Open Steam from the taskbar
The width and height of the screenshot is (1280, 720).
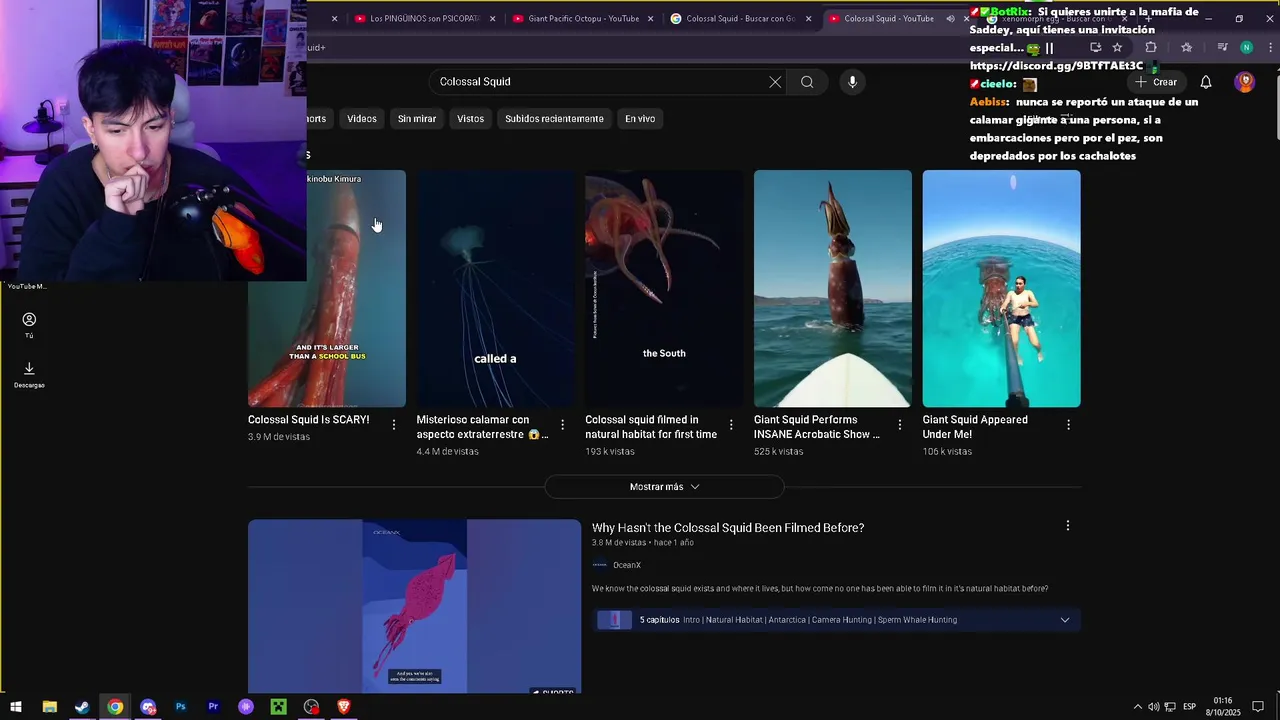pyautogui.click(x=82, y=707)
